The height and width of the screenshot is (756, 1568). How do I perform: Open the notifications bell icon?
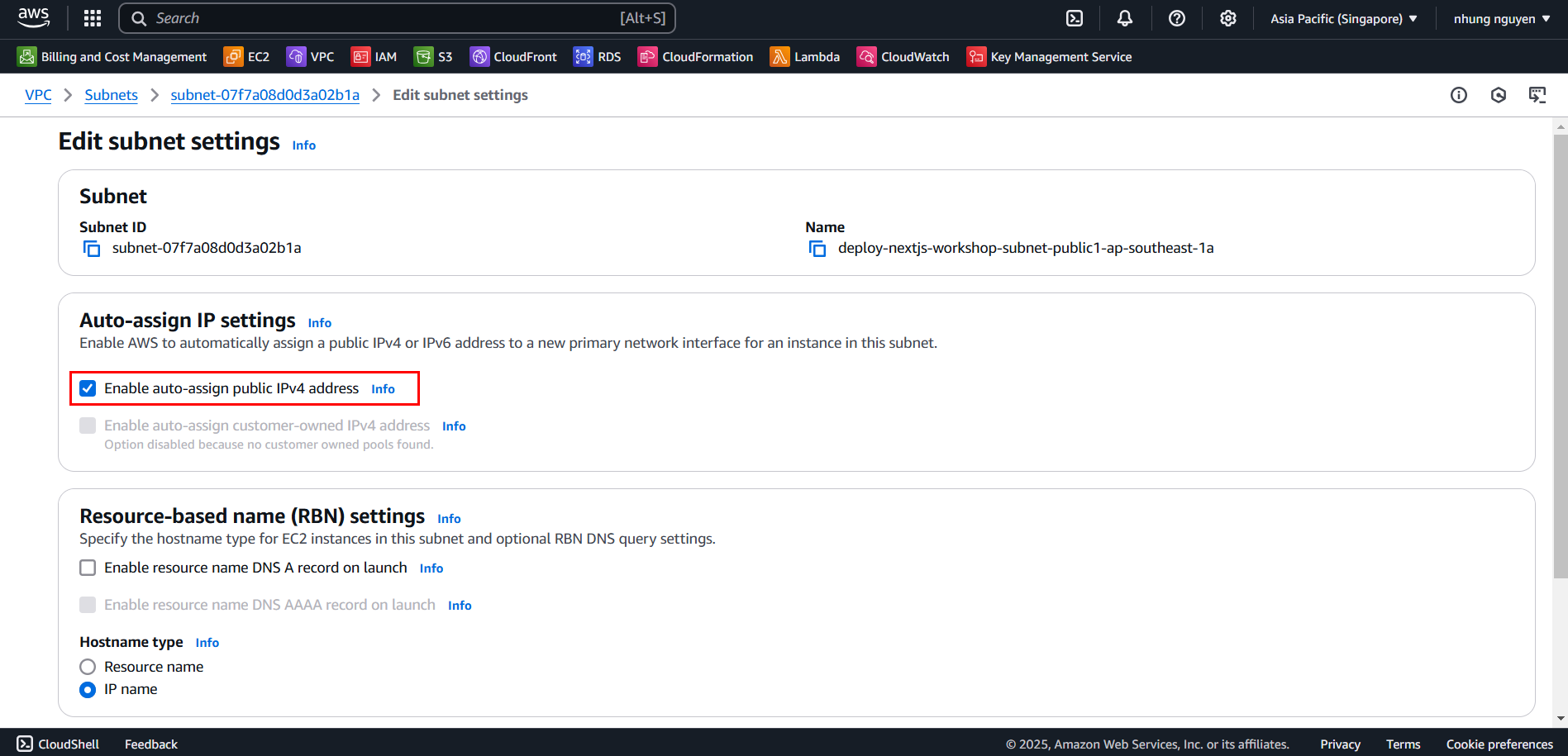click(1125, 18)
